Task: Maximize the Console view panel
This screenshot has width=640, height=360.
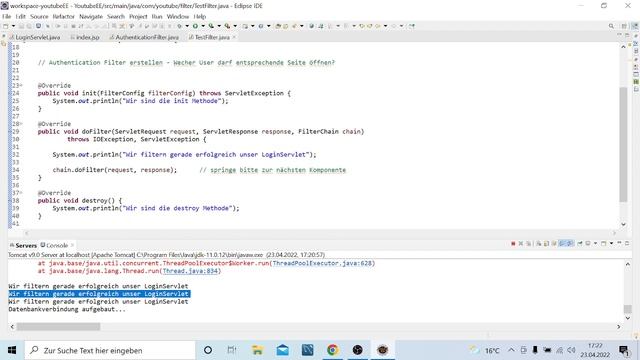Action: (627, 243)
